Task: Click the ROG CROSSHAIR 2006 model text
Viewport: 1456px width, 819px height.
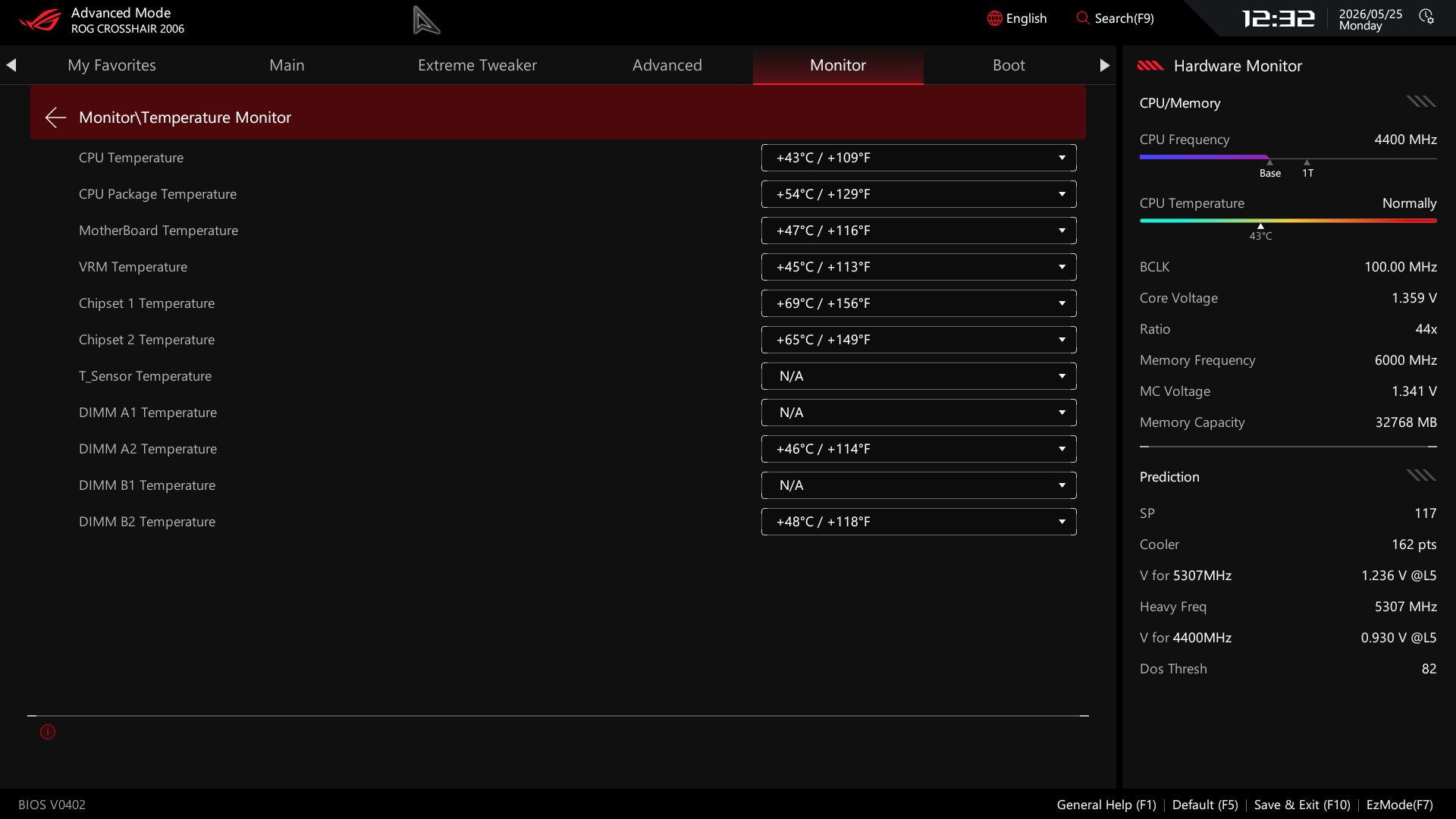Action: click(127, 29)
